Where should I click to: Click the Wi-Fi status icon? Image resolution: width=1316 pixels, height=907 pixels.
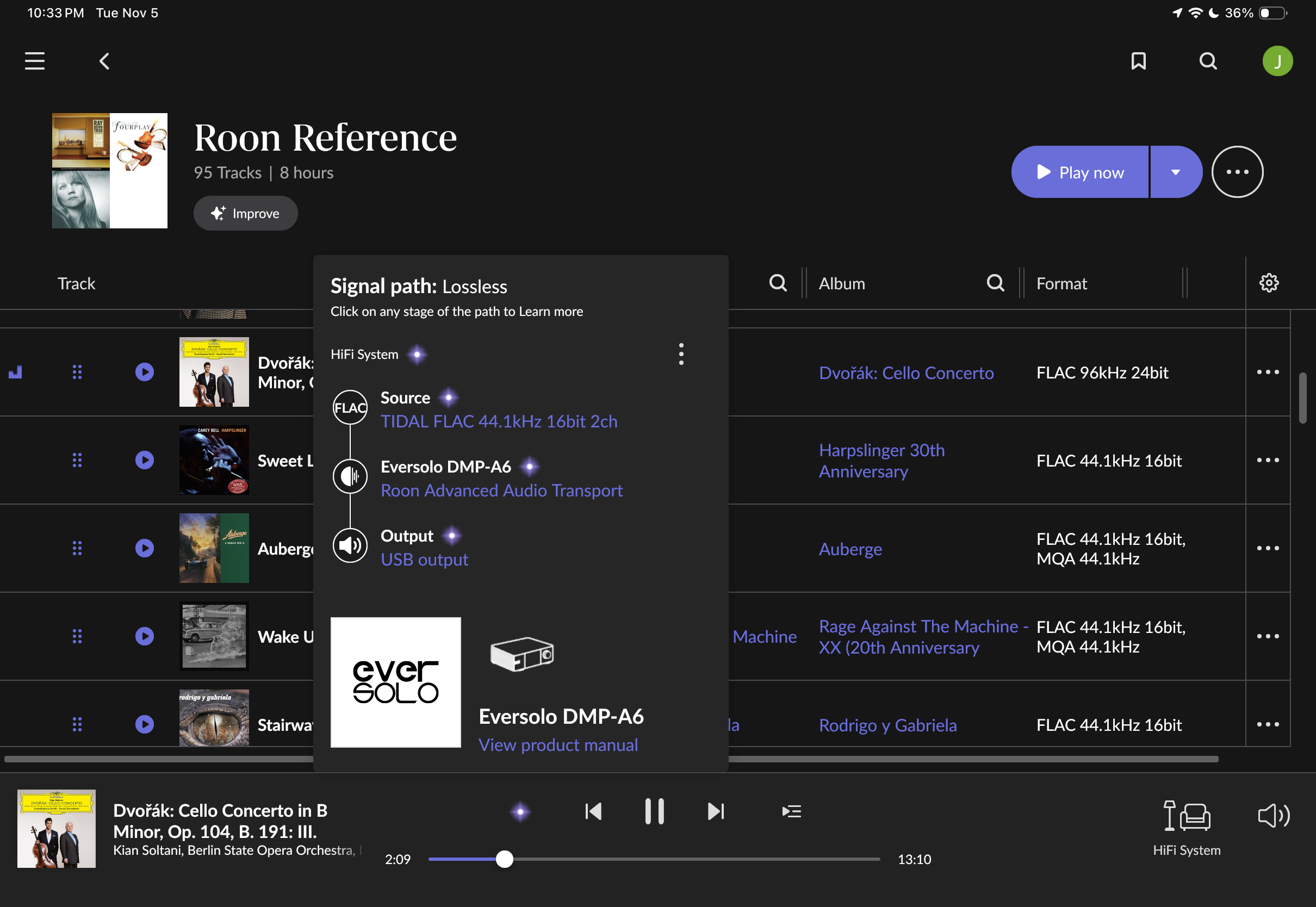pyautogui.click(x=1195, y=13)
